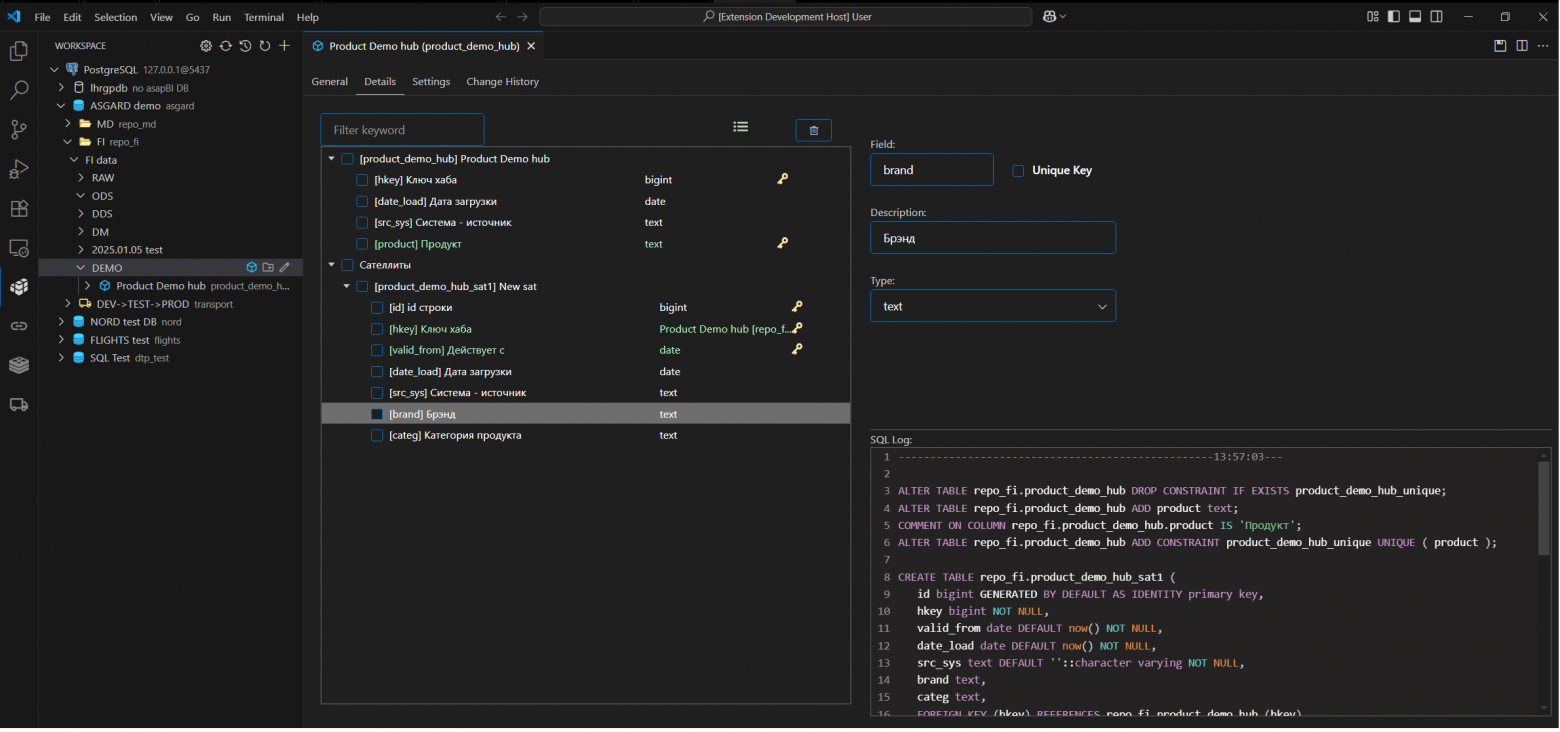The height and width of the screenshot is (732, 1560).
Task: Tick the [hkey] Ключ хаба hub checkbox
Action: 362,180
